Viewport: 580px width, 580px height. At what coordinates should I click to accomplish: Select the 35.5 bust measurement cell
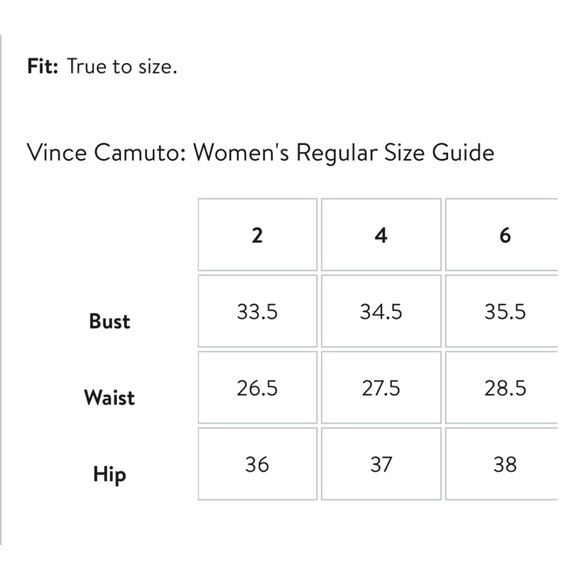502,311
